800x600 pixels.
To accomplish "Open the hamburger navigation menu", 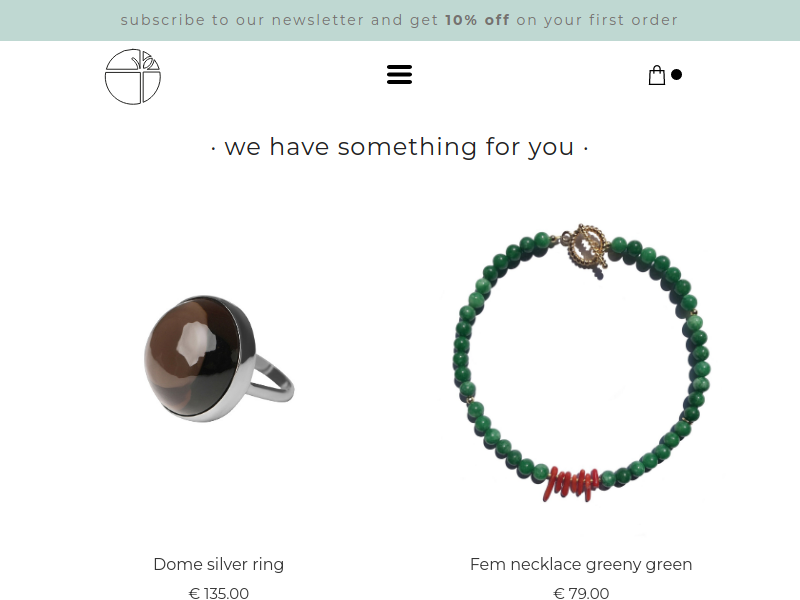I will pyautogui.click(x=399, y=74).
